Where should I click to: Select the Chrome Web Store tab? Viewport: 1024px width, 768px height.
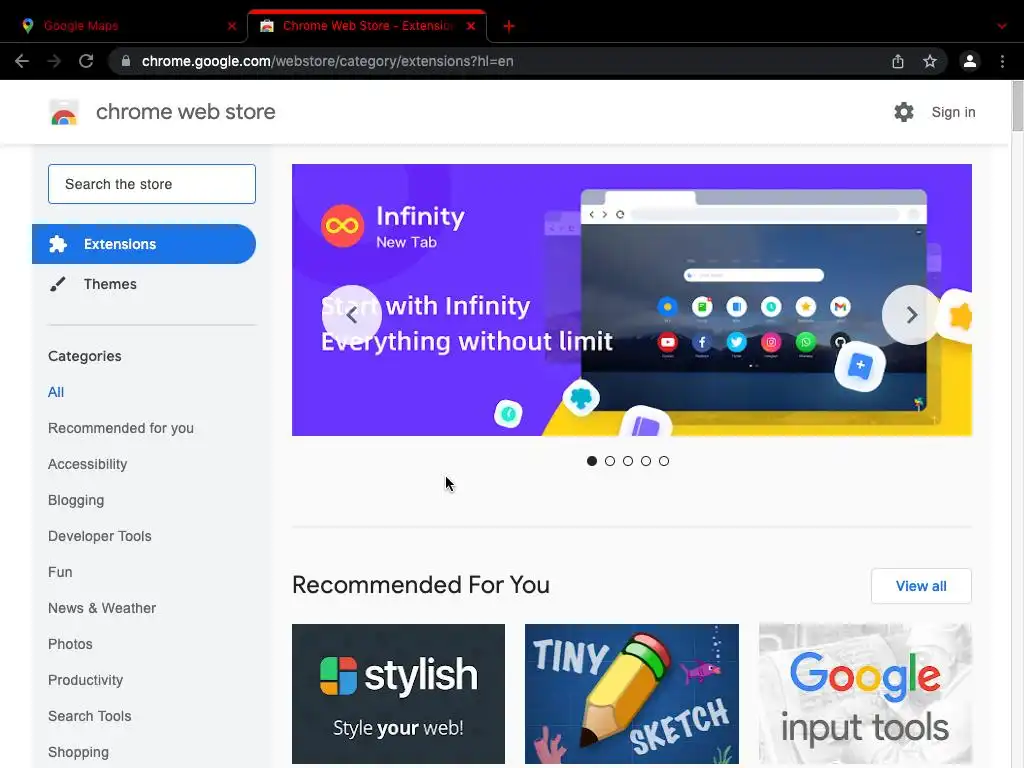367,26
